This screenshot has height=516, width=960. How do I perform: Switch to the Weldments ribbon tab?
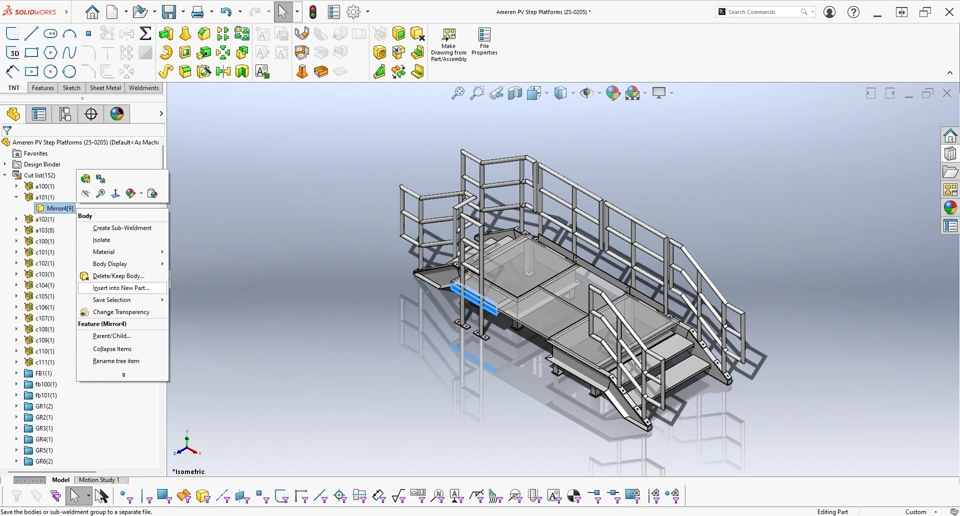pos(144,88)
